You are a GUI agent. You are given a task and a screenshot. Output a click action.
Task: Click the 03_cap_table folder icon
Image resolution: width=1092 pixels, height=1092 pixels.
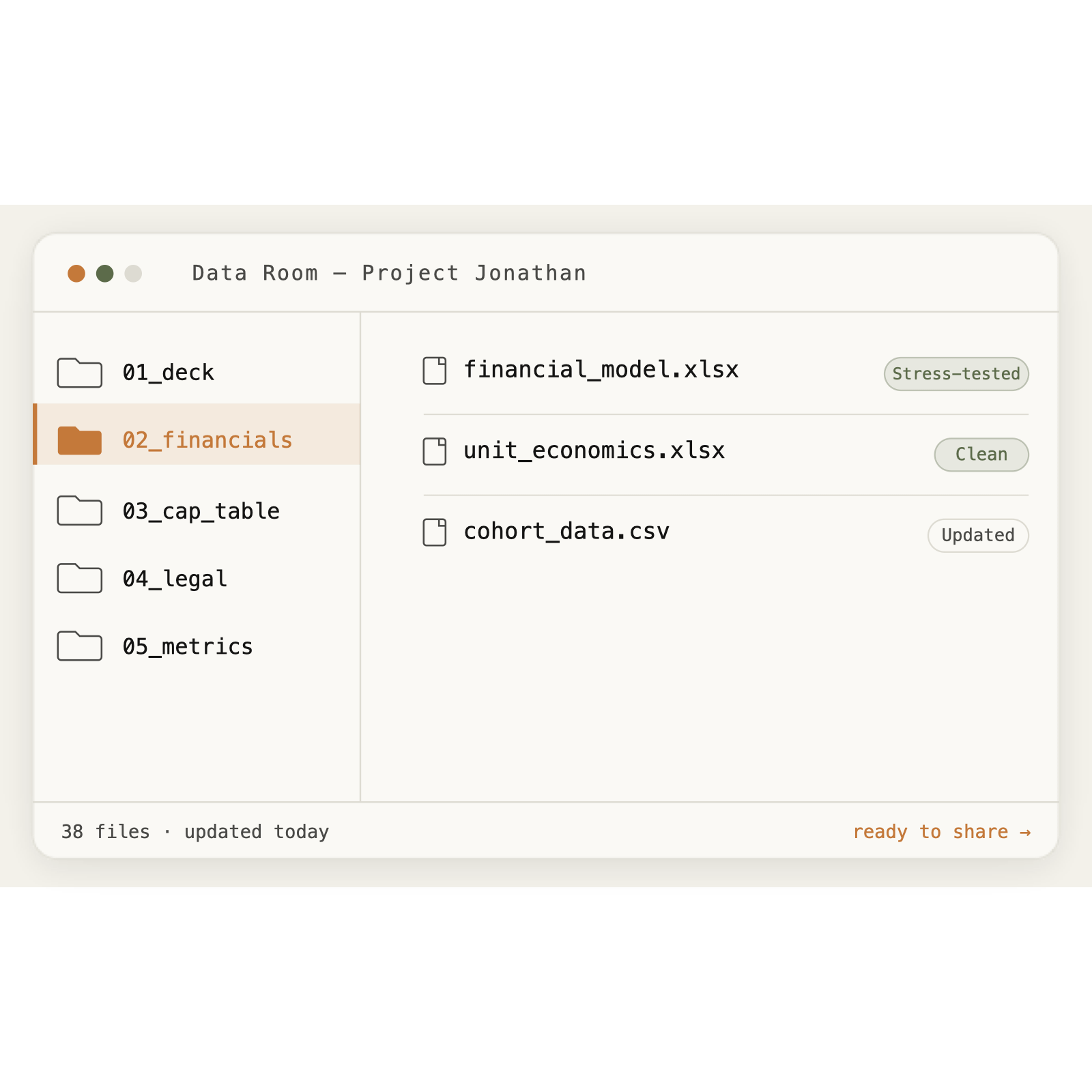(x=80, y=511)
